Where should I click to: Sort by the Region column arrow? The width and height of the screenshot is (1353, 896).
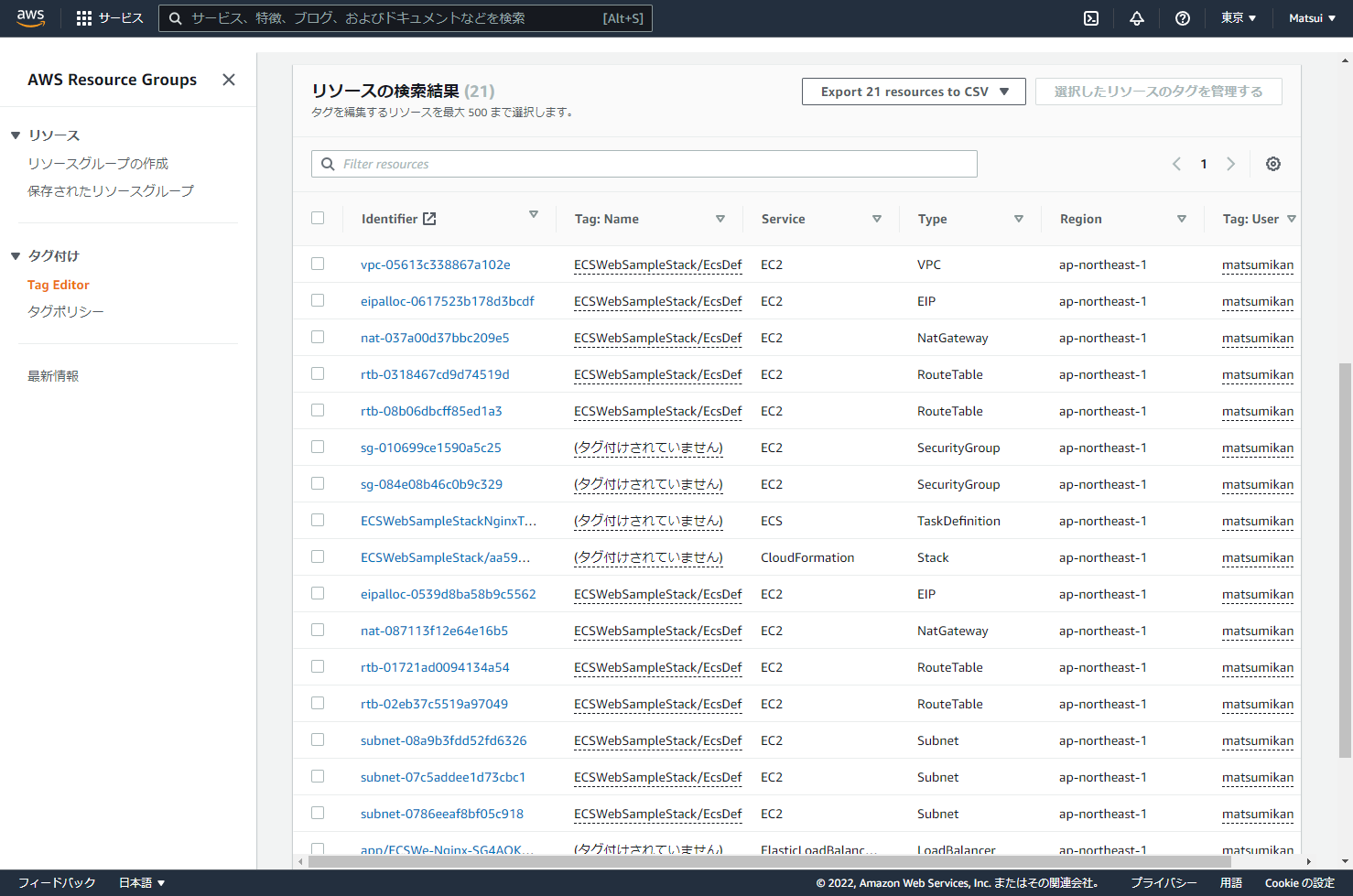coord(1182,219)
